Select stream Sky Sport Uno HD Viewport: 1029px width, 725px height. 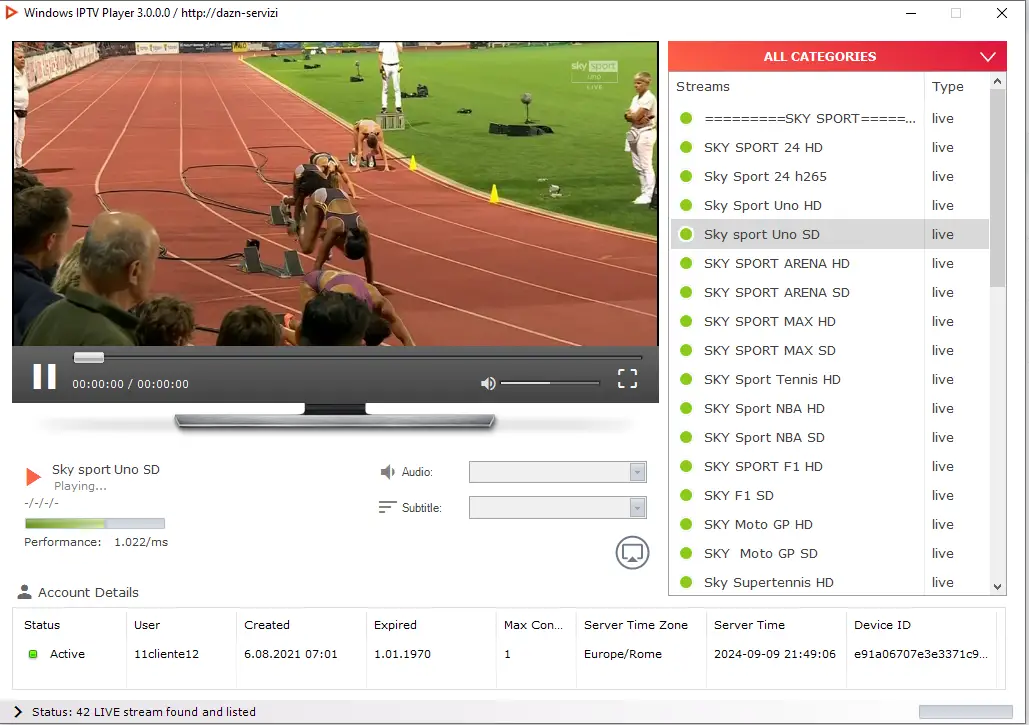coord(830,205)
